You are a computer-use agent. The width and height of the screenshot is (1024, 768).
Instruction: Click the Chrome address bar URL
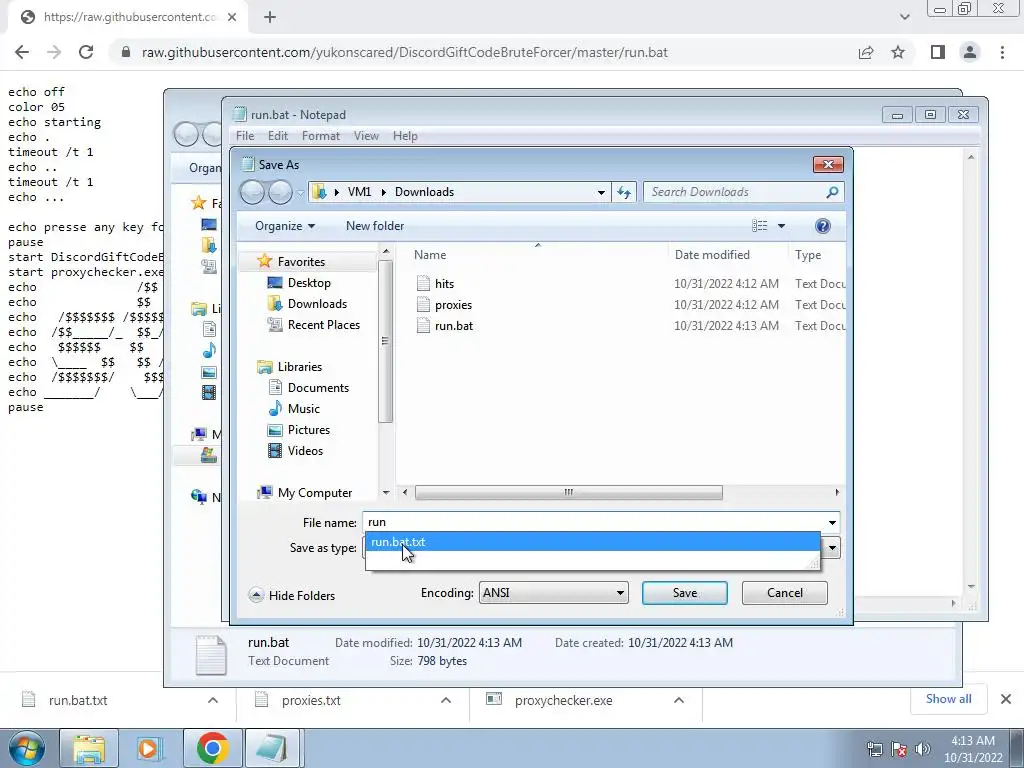[x=404, y=52]
